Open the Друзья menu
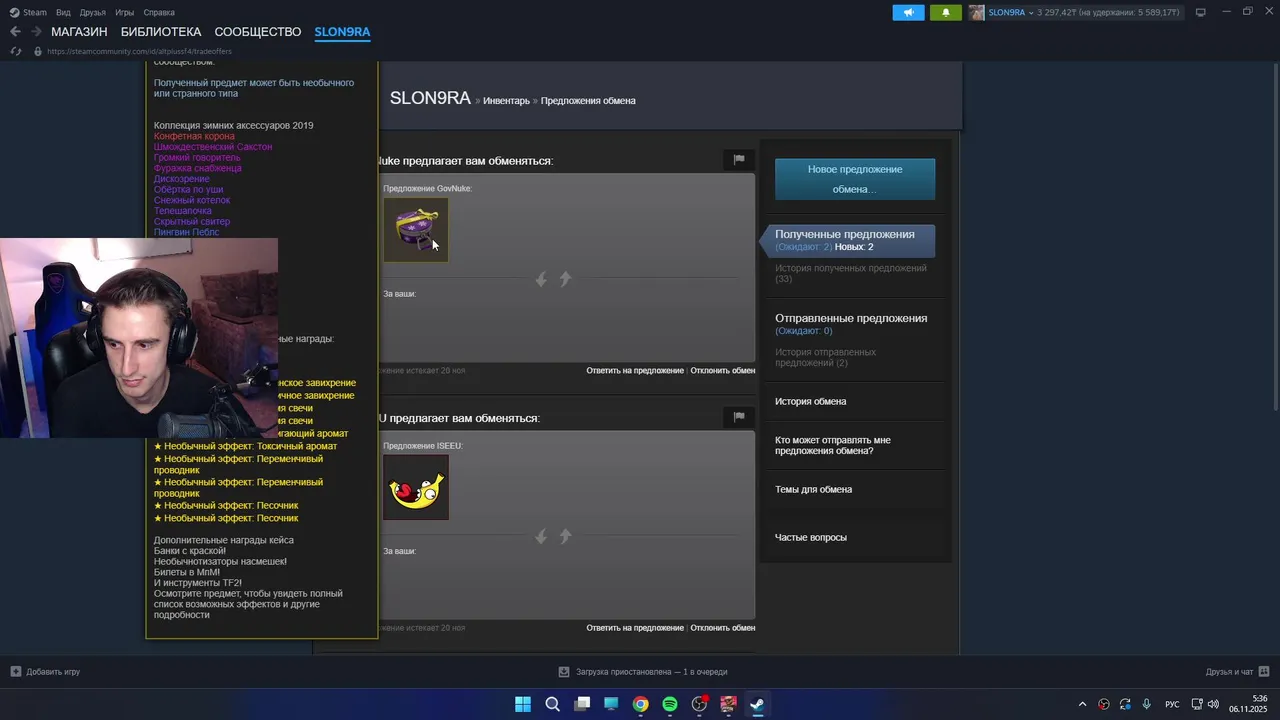 click(x=93, y=13)
